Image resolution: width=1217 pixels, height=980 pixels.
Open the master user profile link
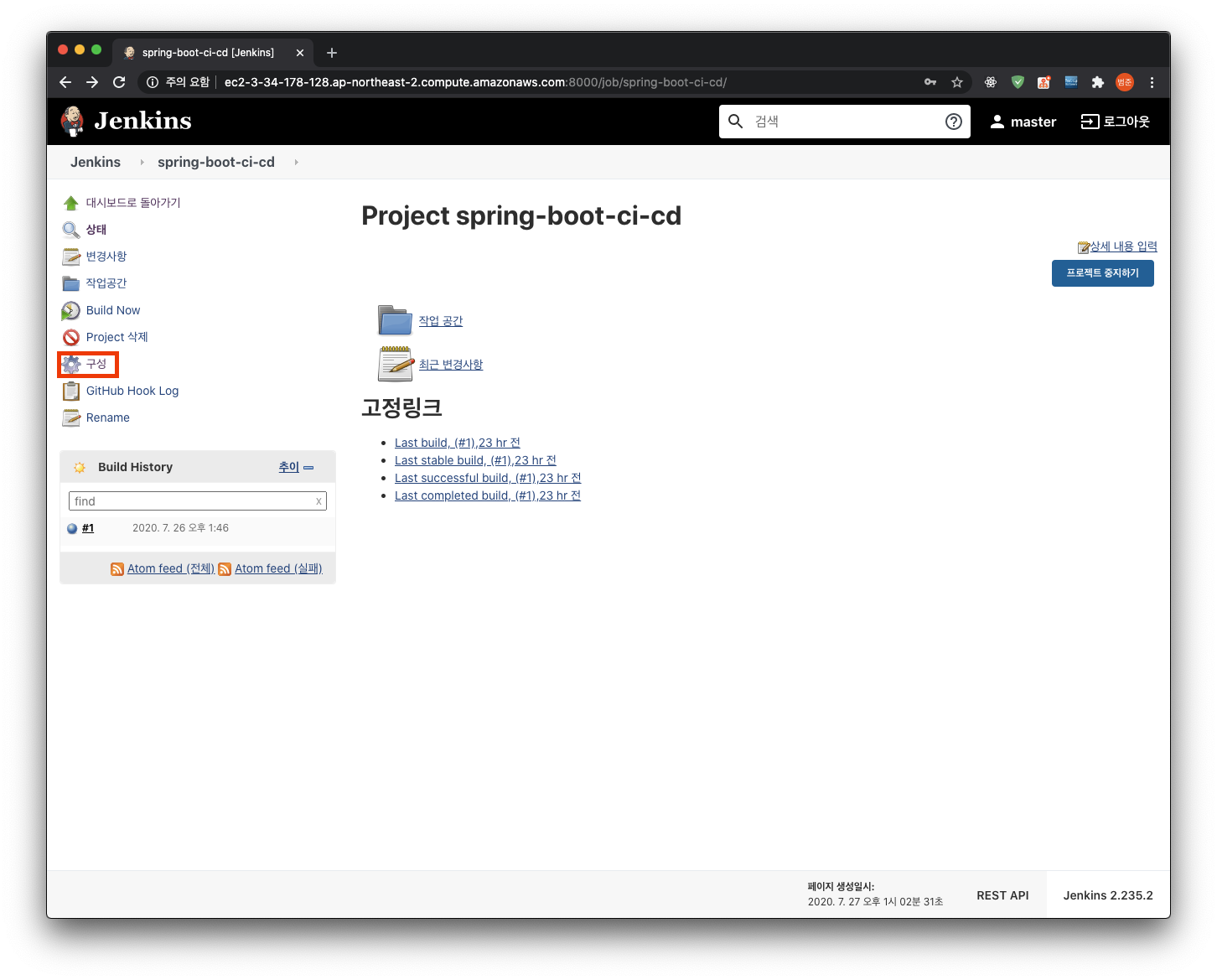pos(1023,122)
